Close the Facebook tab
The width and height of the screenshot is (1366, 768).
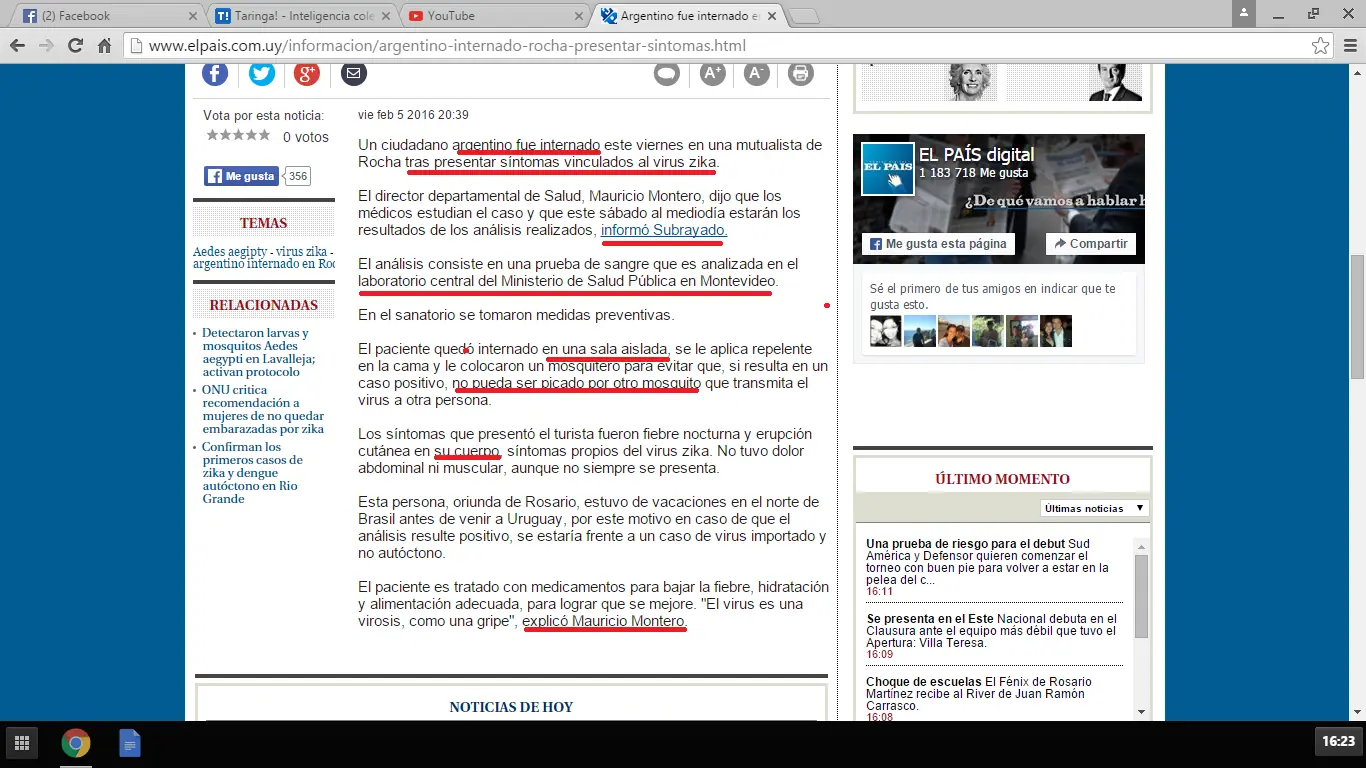pyautogui.click(x=191, y=16)
